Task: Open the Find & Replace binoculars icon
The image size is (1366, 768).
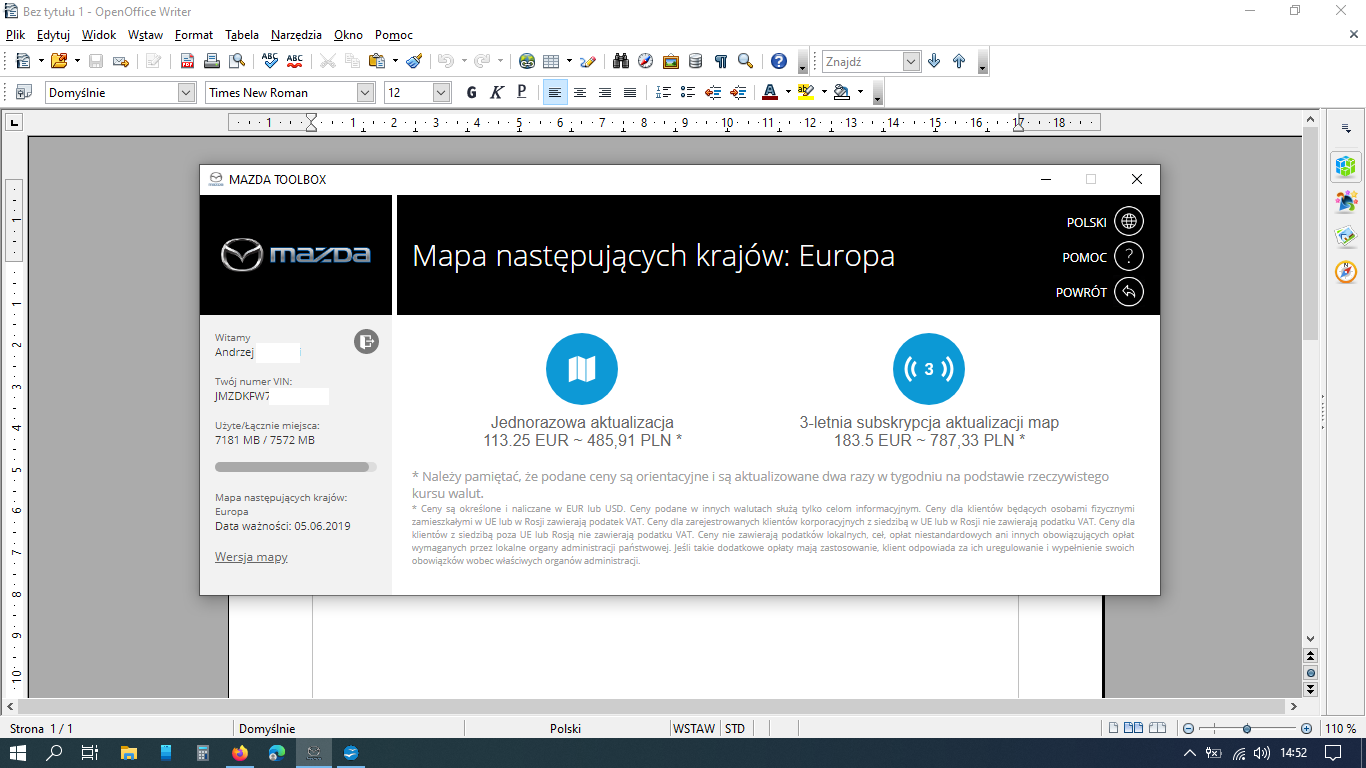Action: 621,61
